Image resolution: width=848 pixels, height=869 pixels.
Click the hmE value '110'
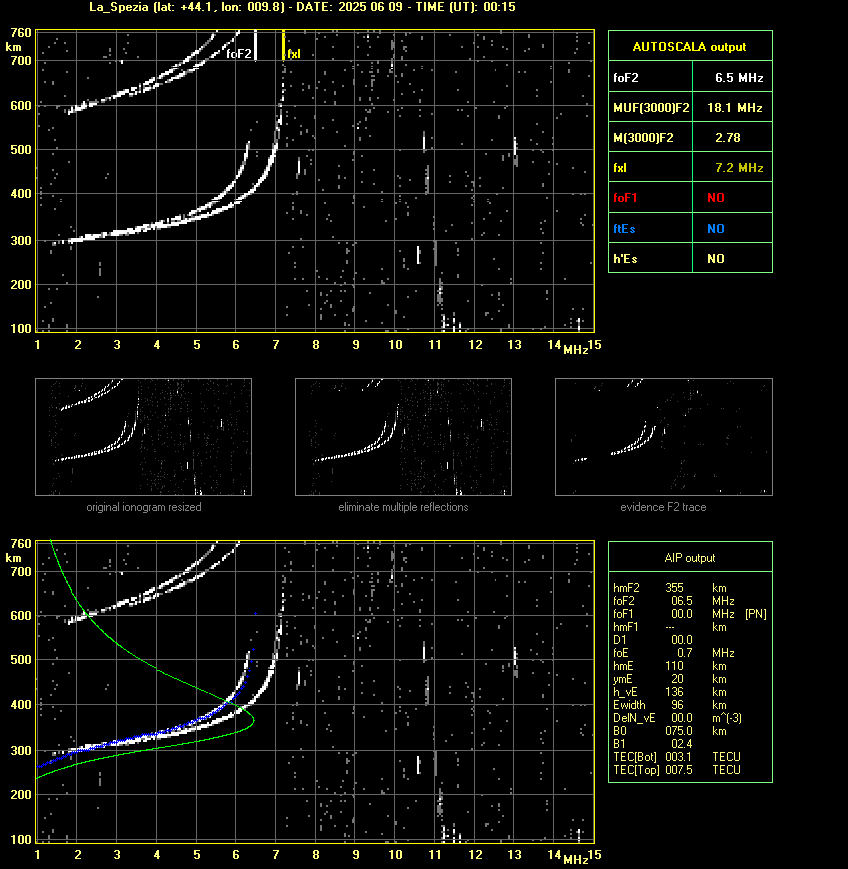tap(674, 666)
